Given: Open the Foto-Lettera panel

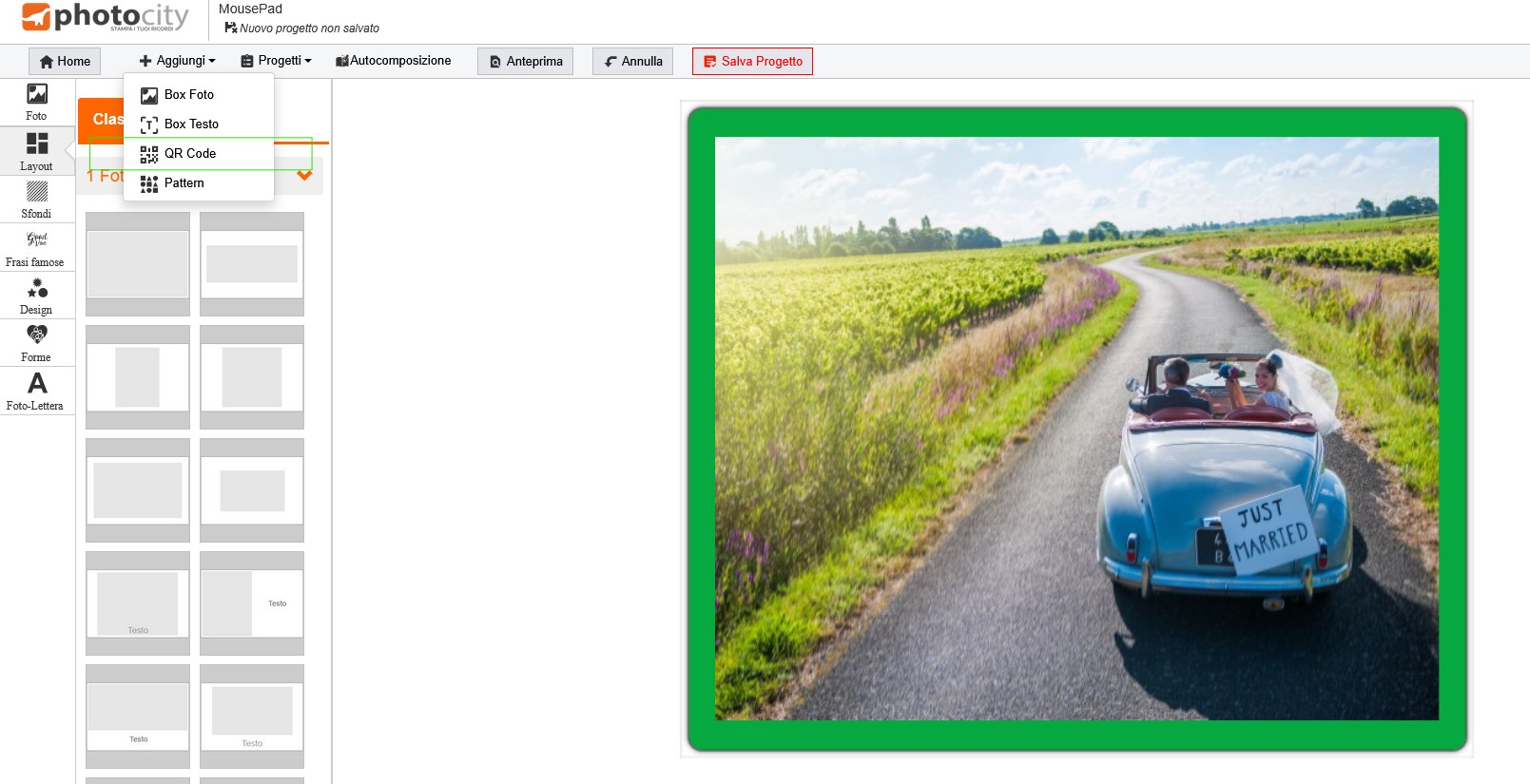Looking at the screenshot, I should (36, 392).
